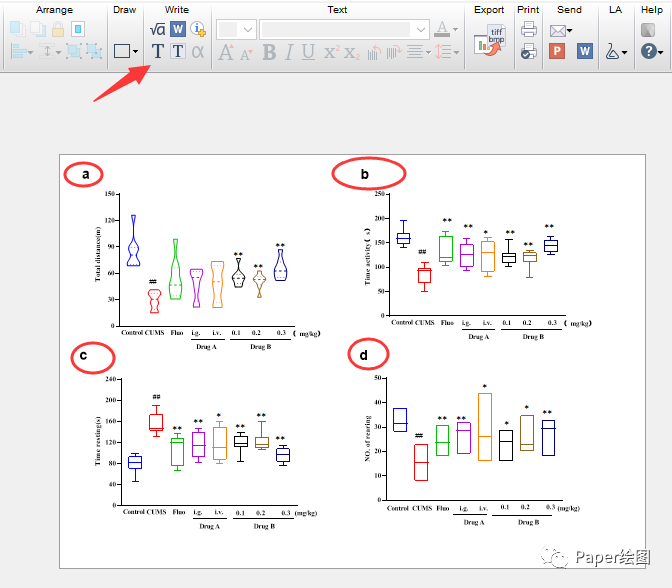The height and width of the screenshot is (588, 672).
Task: Open the text alignment dropdown
Action: 419,52
